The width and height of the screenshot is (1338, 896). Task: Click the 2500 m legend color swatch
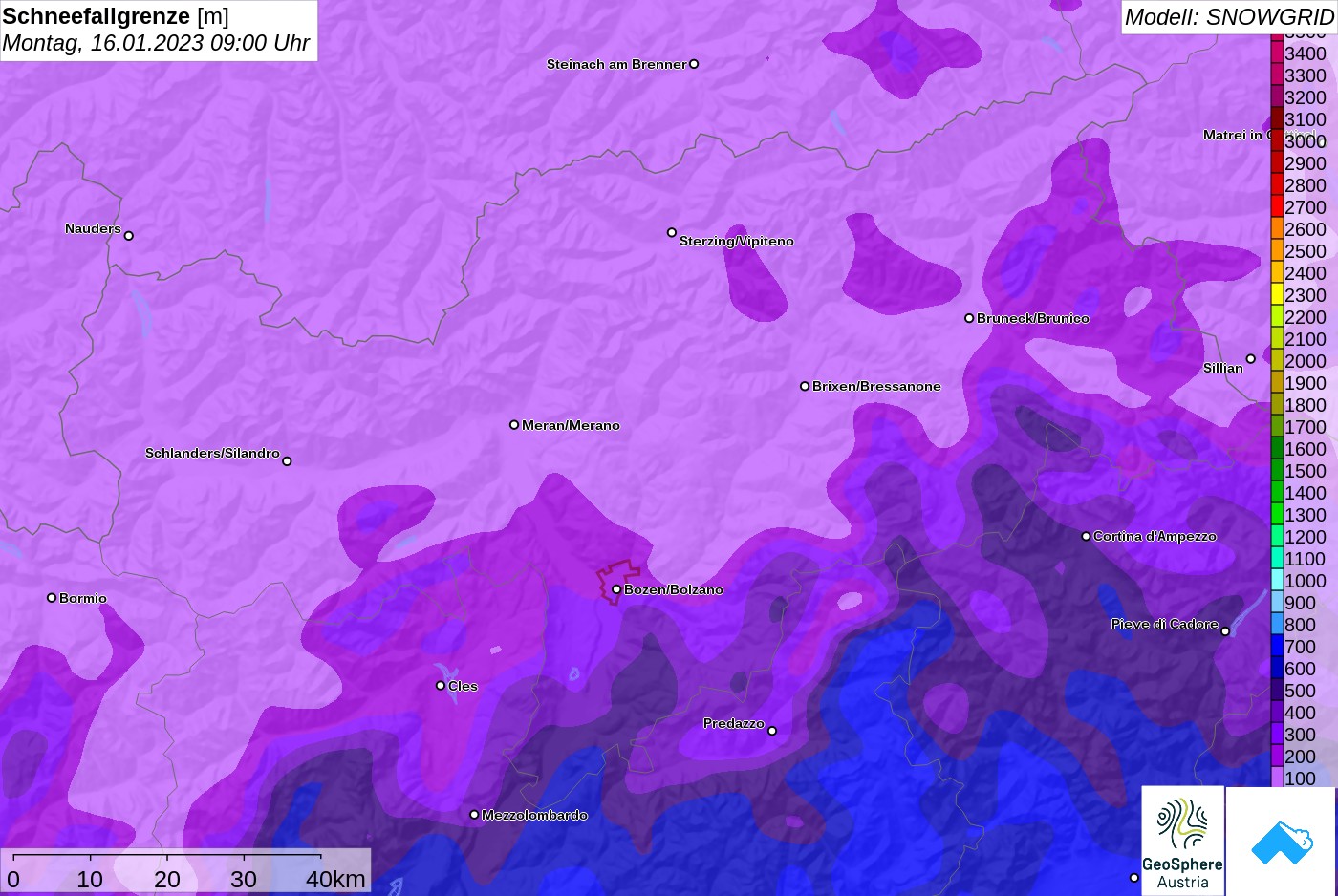pos(1277,251)
